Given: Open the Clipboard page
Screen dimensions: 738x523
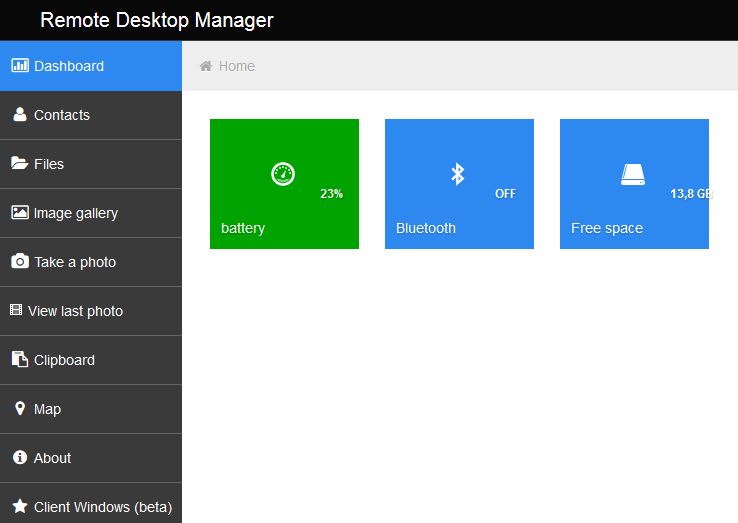Looking at the screenshot, I should (91, 360).
